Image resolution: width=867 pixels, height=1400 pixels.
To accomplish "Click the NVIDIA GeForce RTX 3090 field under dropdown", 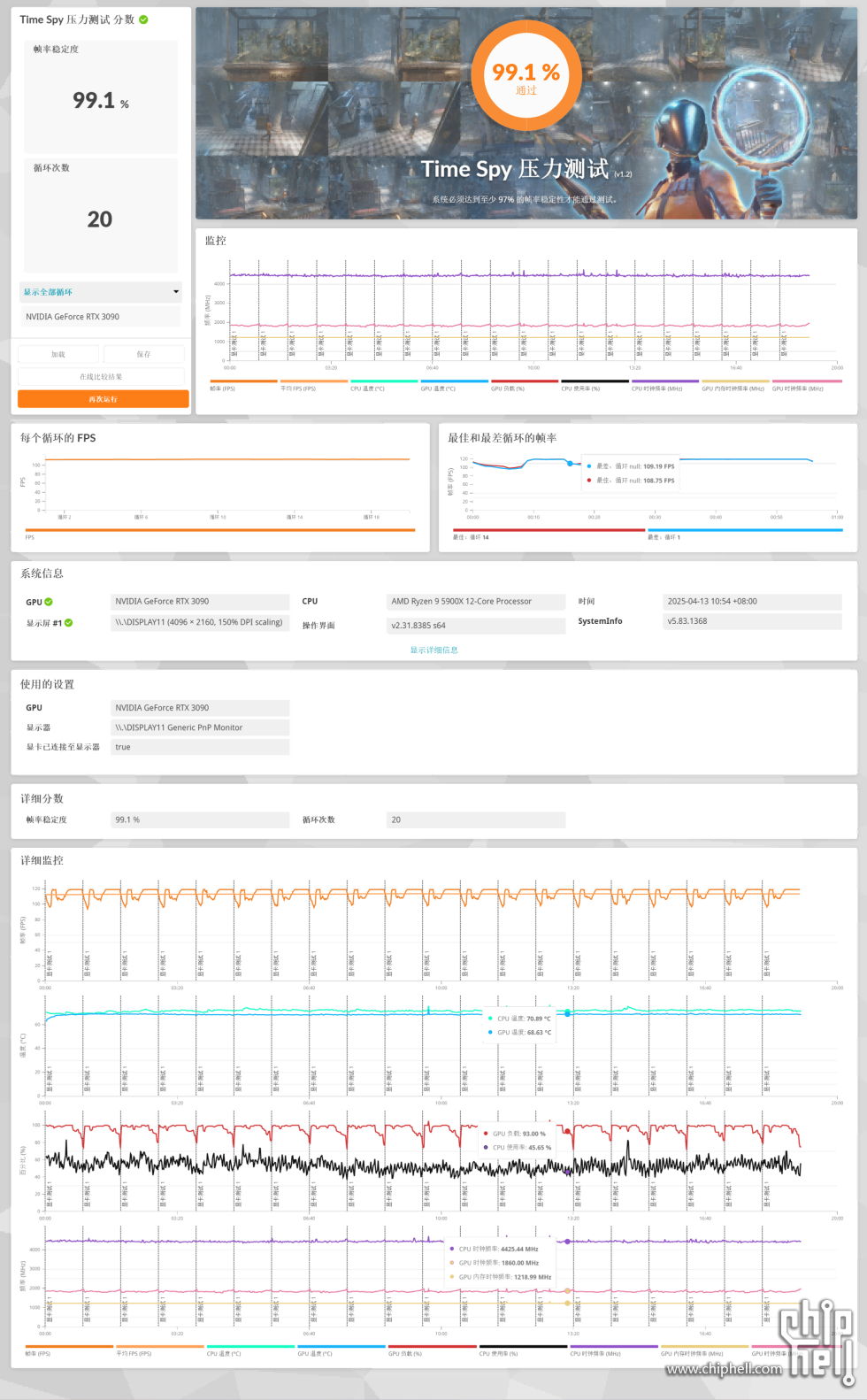I will tap(102, 317).
